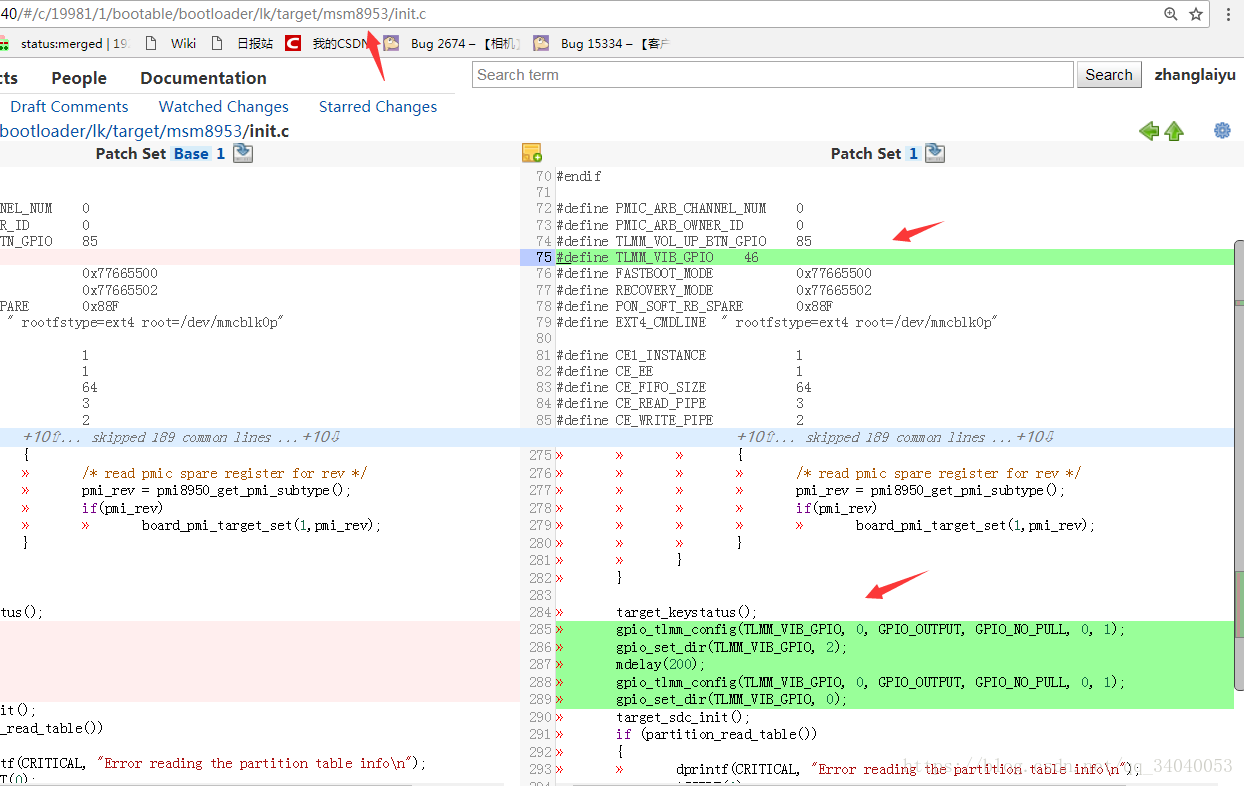Open the People menu
Viewport: 1244px width, 786px height.
point(79,78)
